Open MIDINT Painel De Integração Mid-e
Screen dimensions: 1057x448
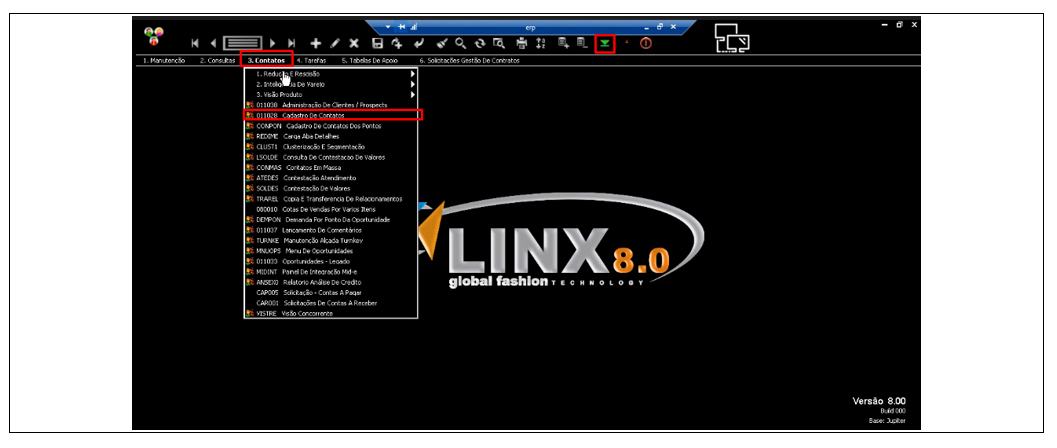(330, 271)
